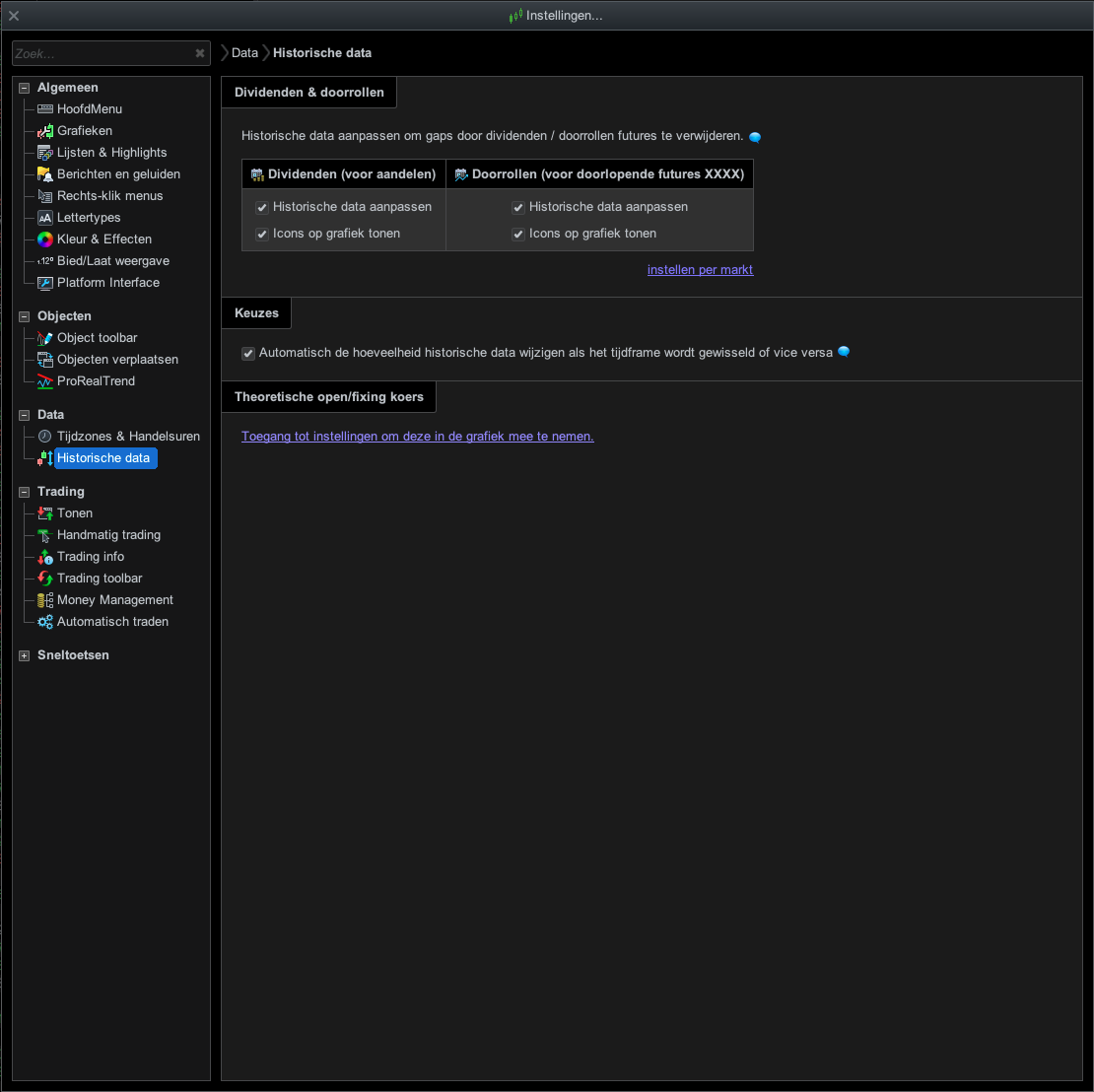Toggle dividends 'Historische data aanpassen' checkbox
The width and height of the screenshot is (1094, 1092).
point(262,207)
